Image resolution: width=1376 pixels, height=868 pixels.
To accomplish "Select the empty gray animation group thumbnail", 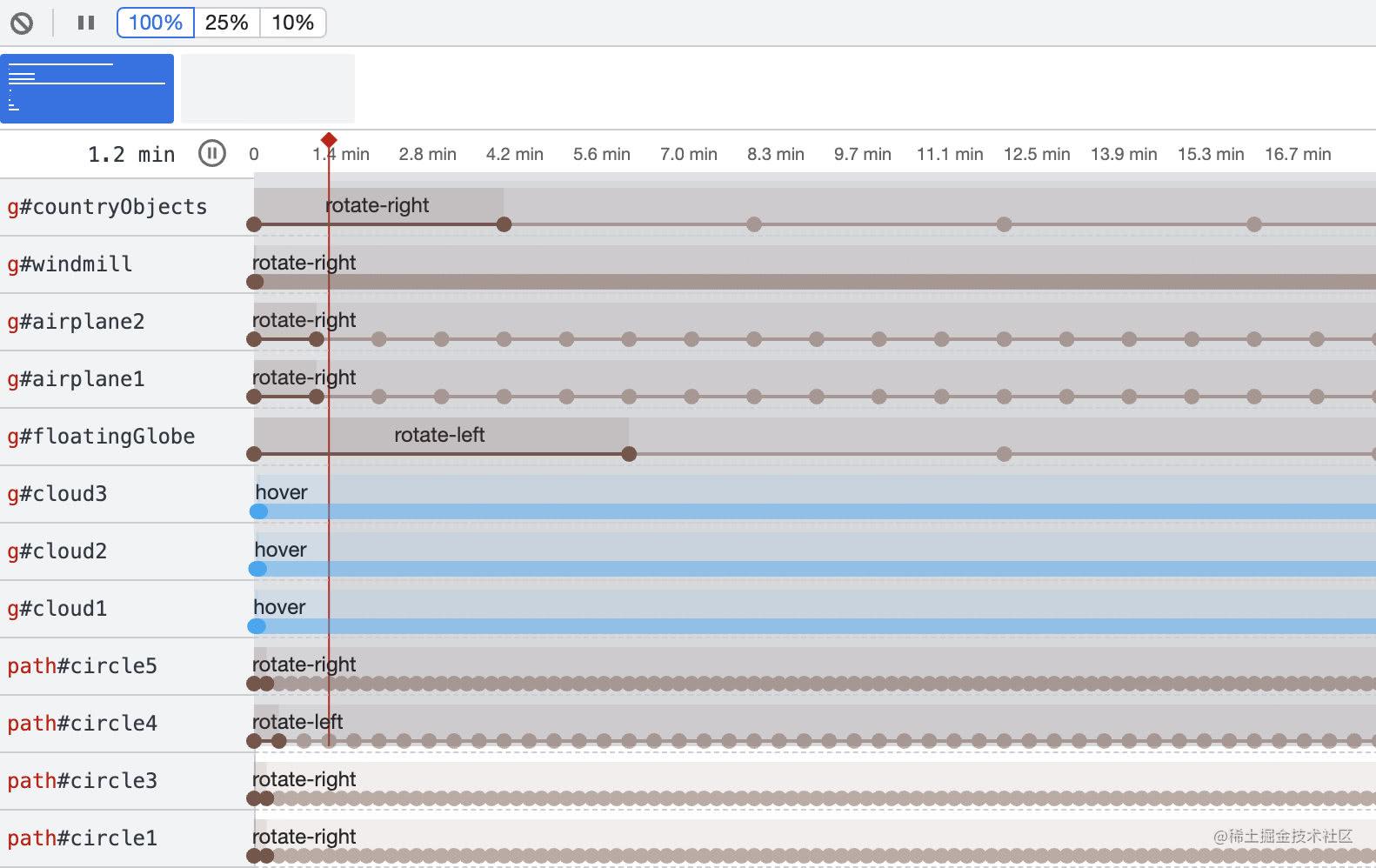I will 268,89.
